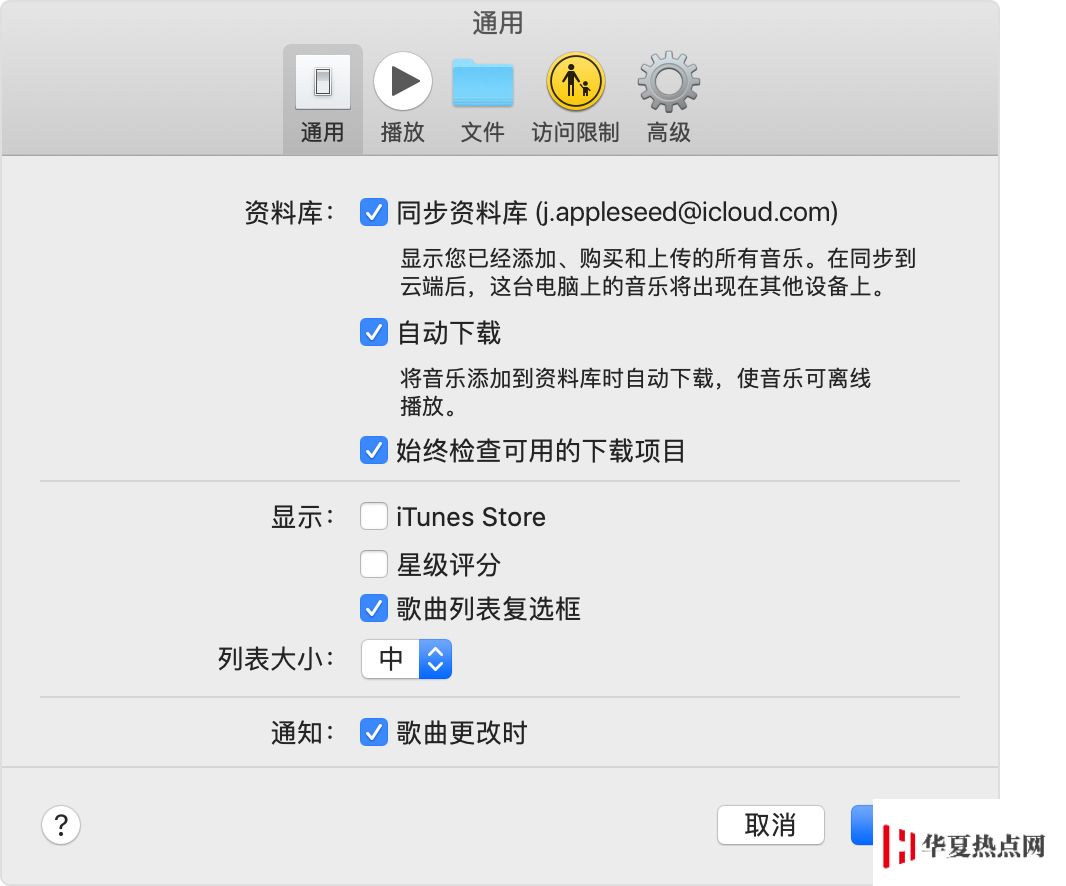
Task: Toggle 始终检查可用的下载项目 checkbox
Action: tap(373, 451)
